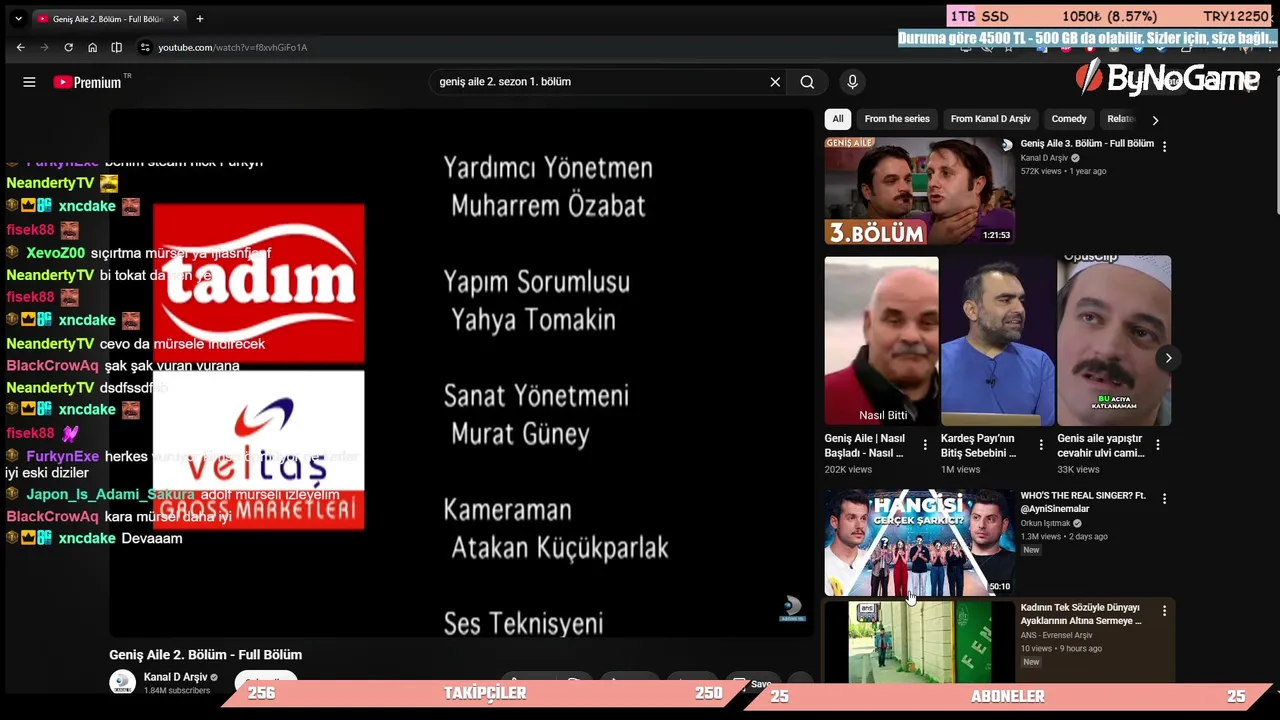Run search with the magnifier button
Image resolution: width=1280 pixels, height=720 pixels.
(x=807, y=82)
